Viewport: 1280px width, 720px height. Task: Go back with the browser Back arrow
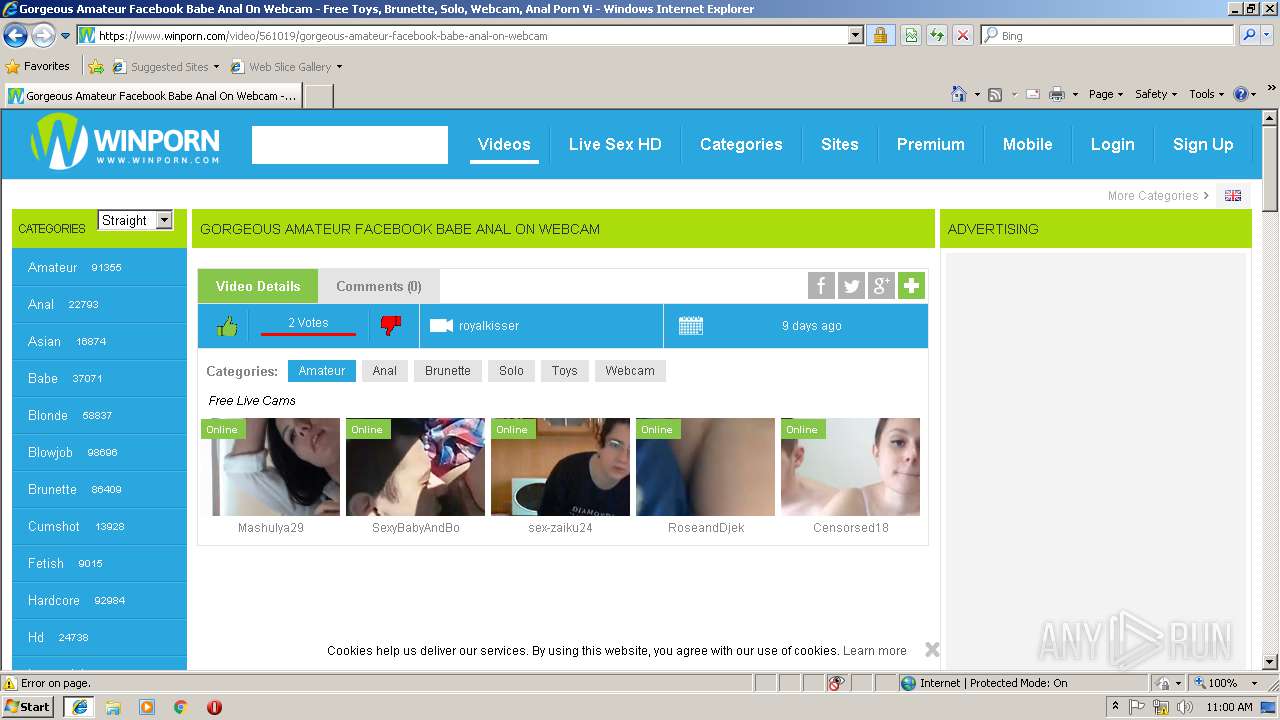15,36
